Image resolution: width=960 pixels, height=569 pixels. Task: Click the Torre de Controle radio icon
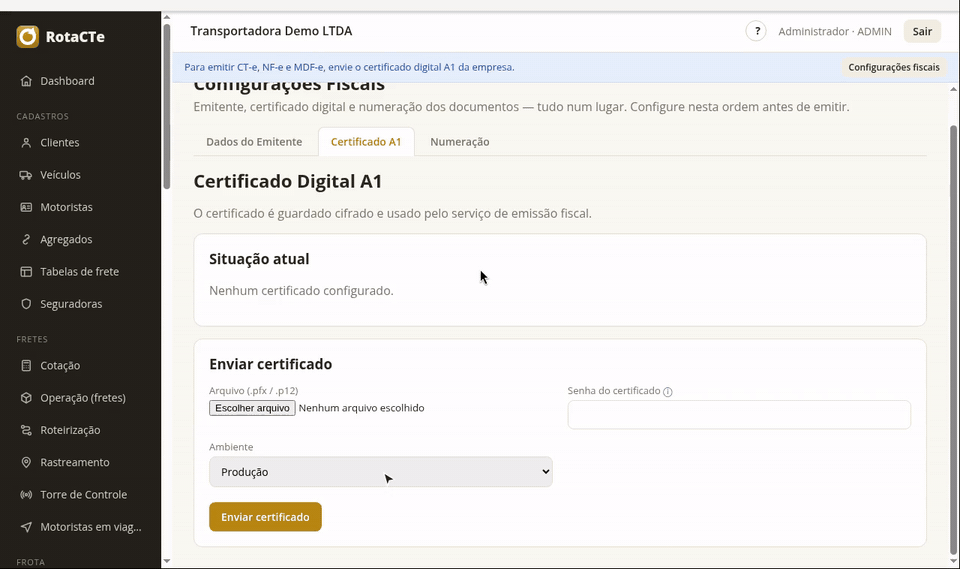click(26, 494)
